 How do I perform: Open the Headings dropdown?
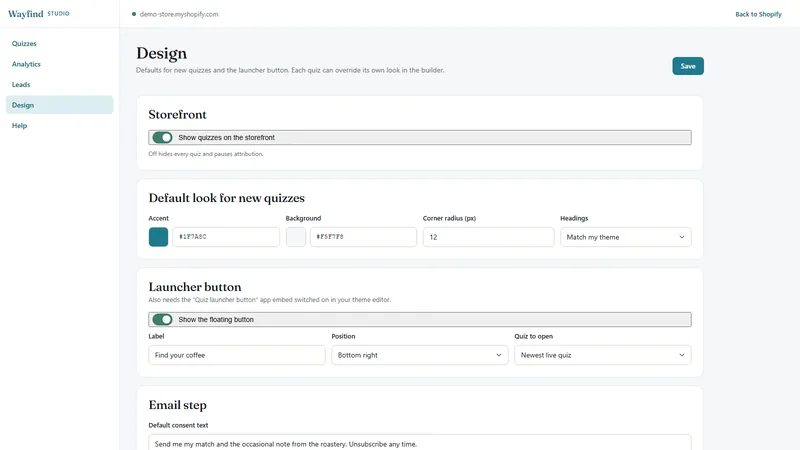pos(626,237)
